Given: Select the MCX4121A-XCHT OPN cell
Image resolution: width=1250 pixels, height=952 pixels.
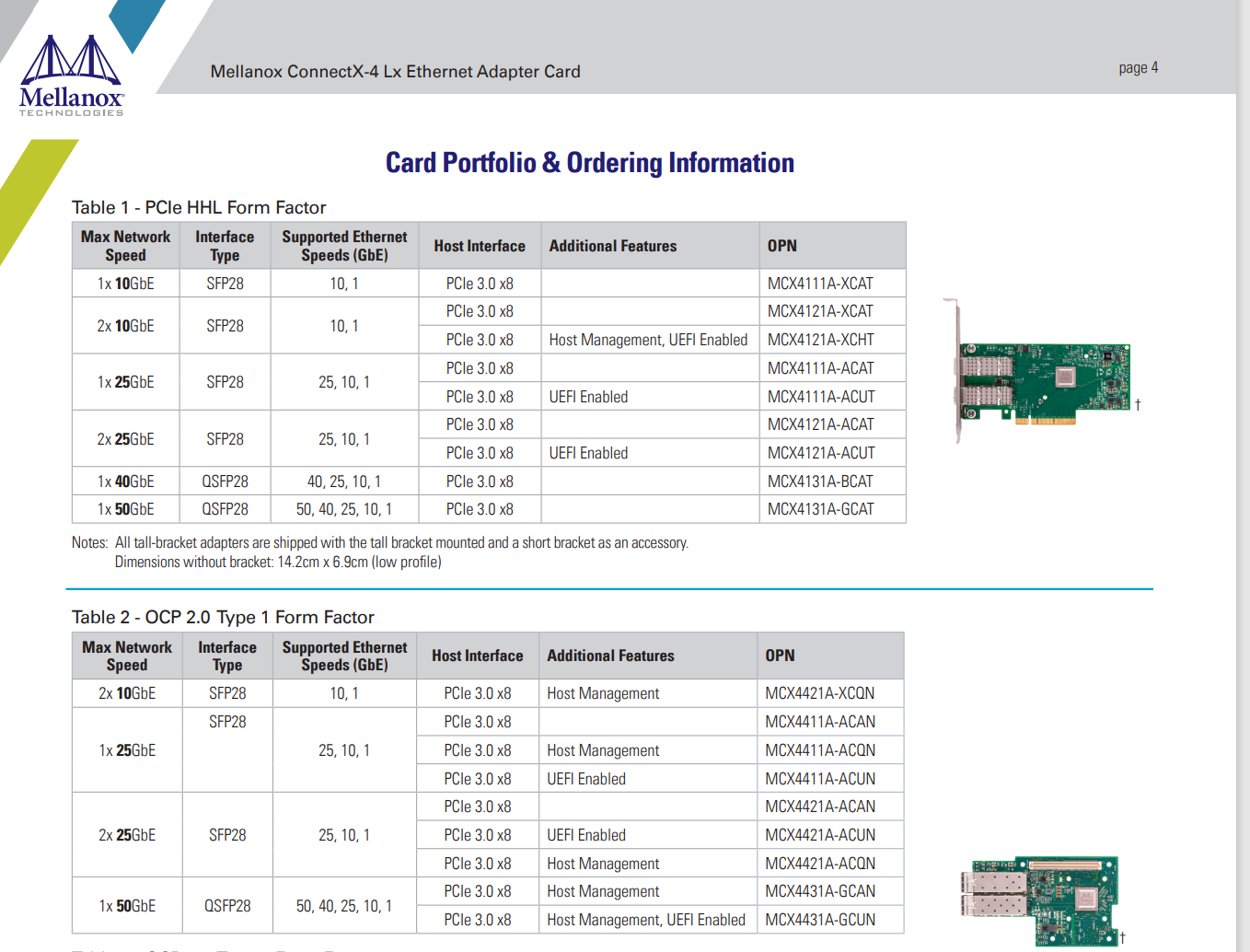Looking at the screenshot, I should tap(820, 340).
